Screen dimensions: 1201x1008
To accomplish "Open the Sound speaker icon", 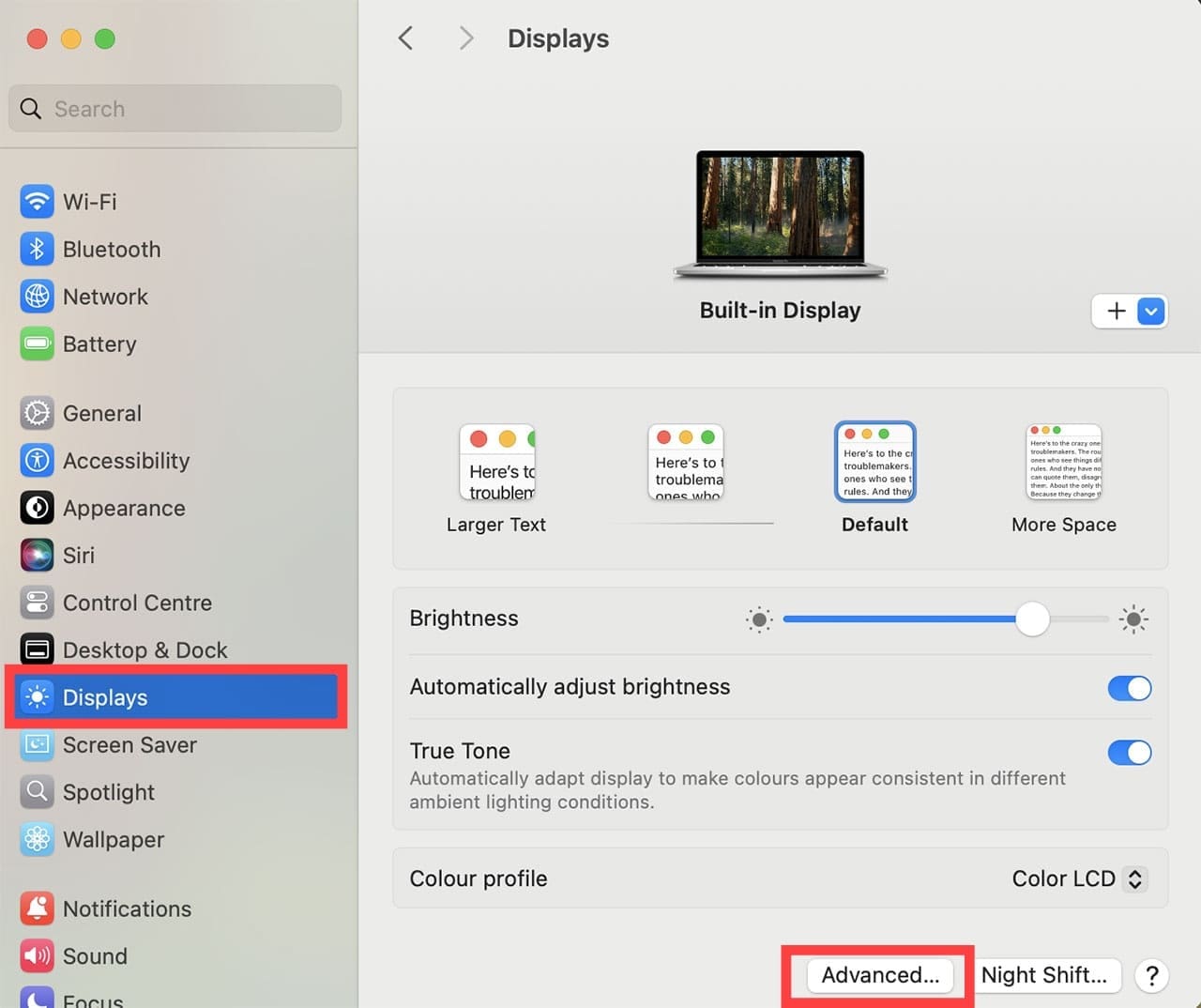I will click(x=37, y=956).
